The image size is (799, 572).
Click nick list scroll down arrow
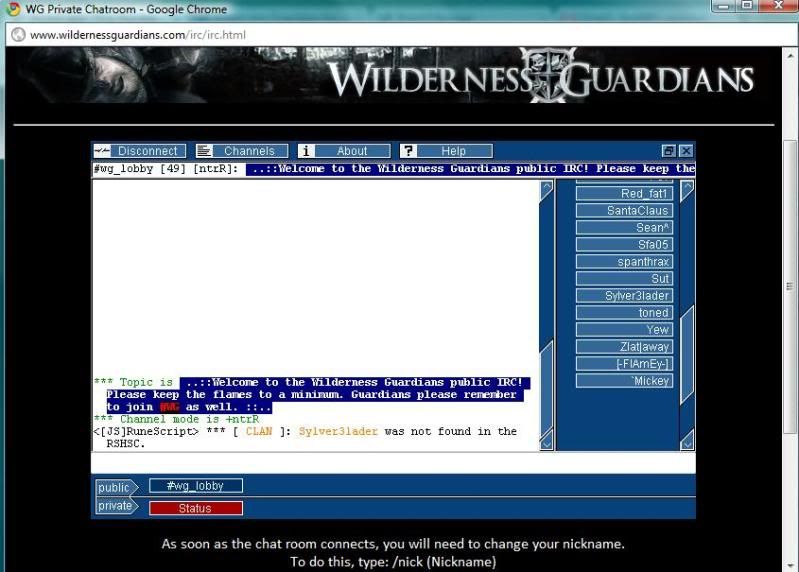click(x=687, y=440)
